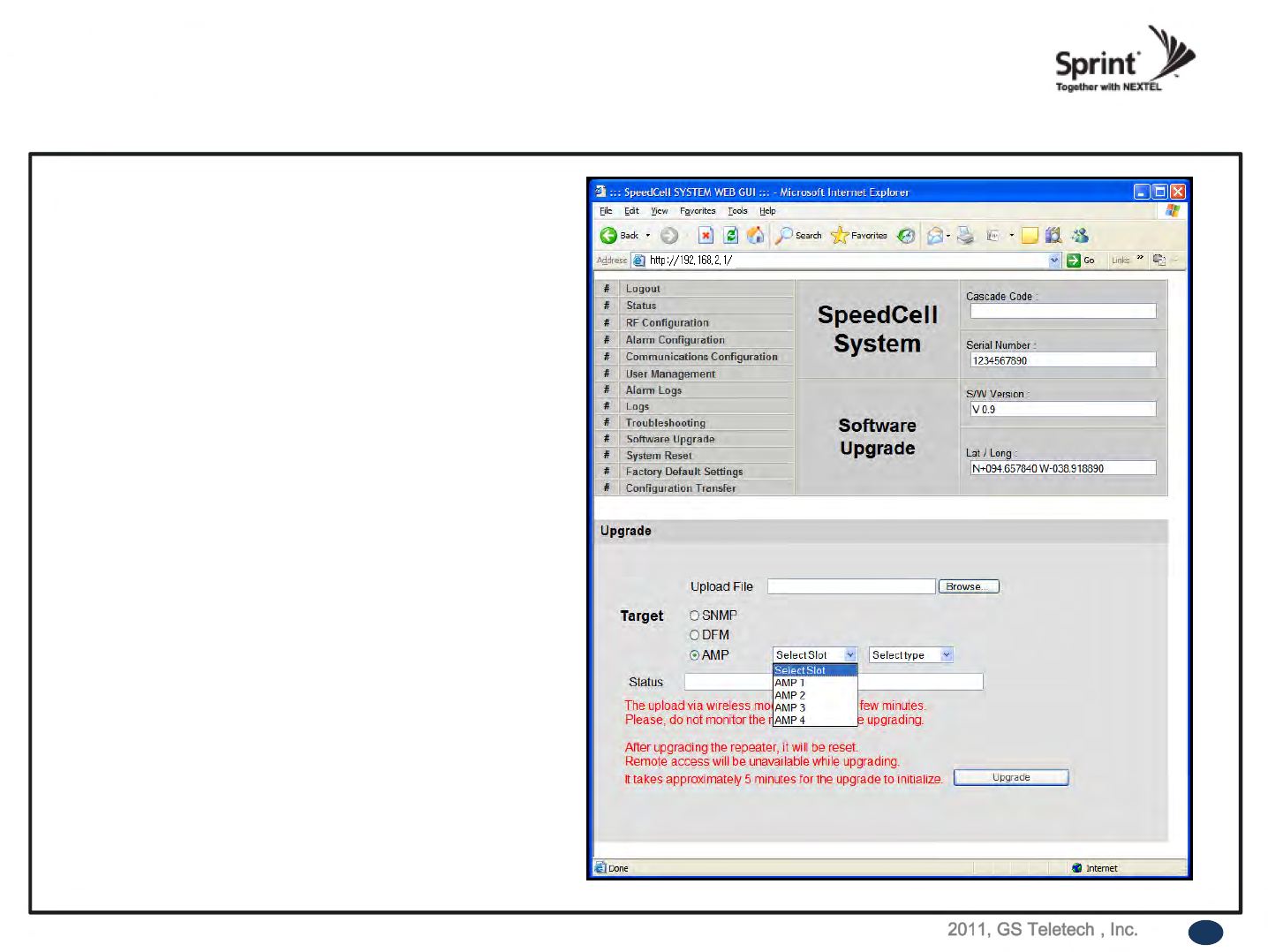Refresh the page with the green arrows icon
The width and height of the screenshot is (1268, 952).
[730, 236]
